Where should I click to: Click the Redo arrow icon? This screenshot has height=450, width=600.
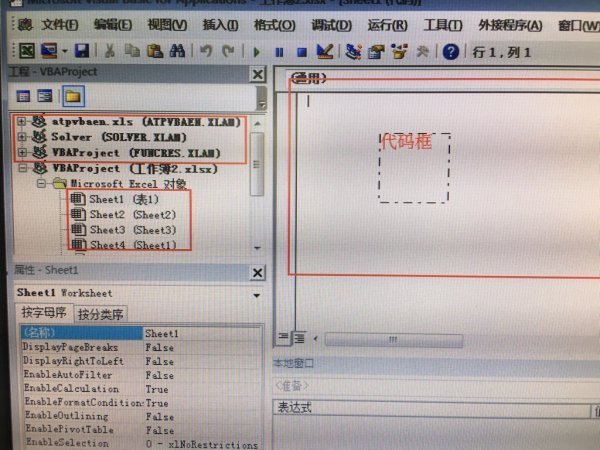(x=228, y=51)
